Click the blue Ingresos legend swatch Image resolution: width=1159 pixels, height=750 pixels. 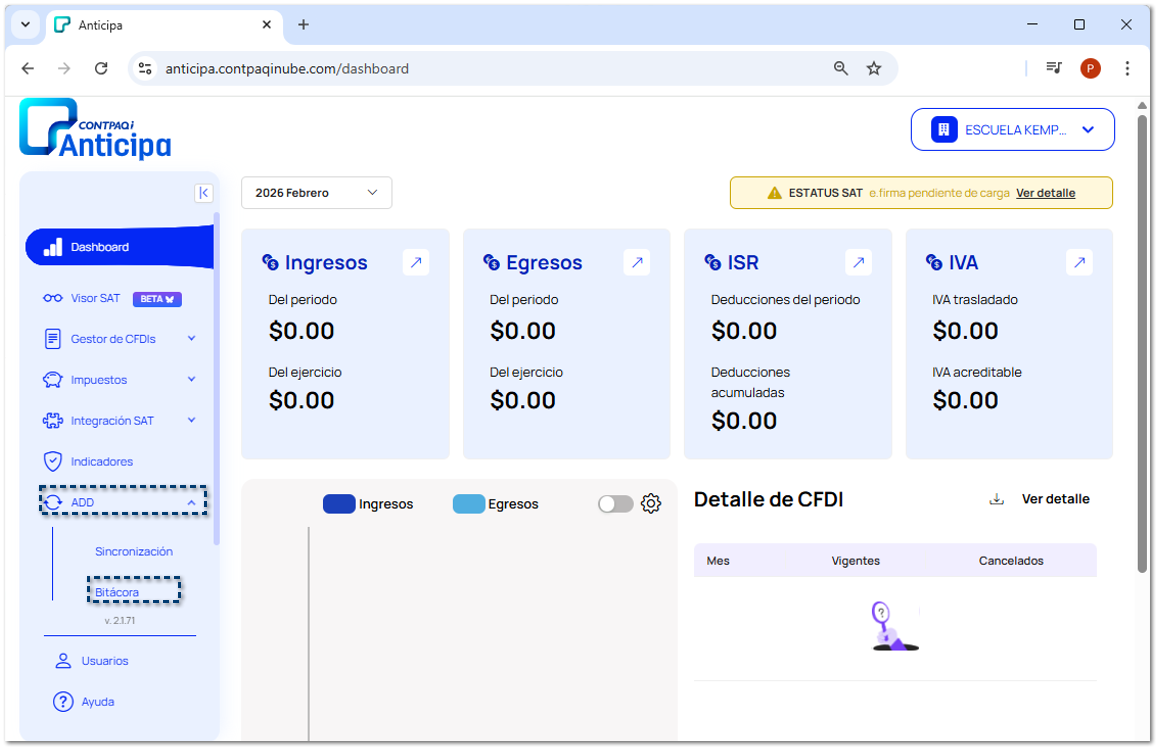[x=339, y=504]
